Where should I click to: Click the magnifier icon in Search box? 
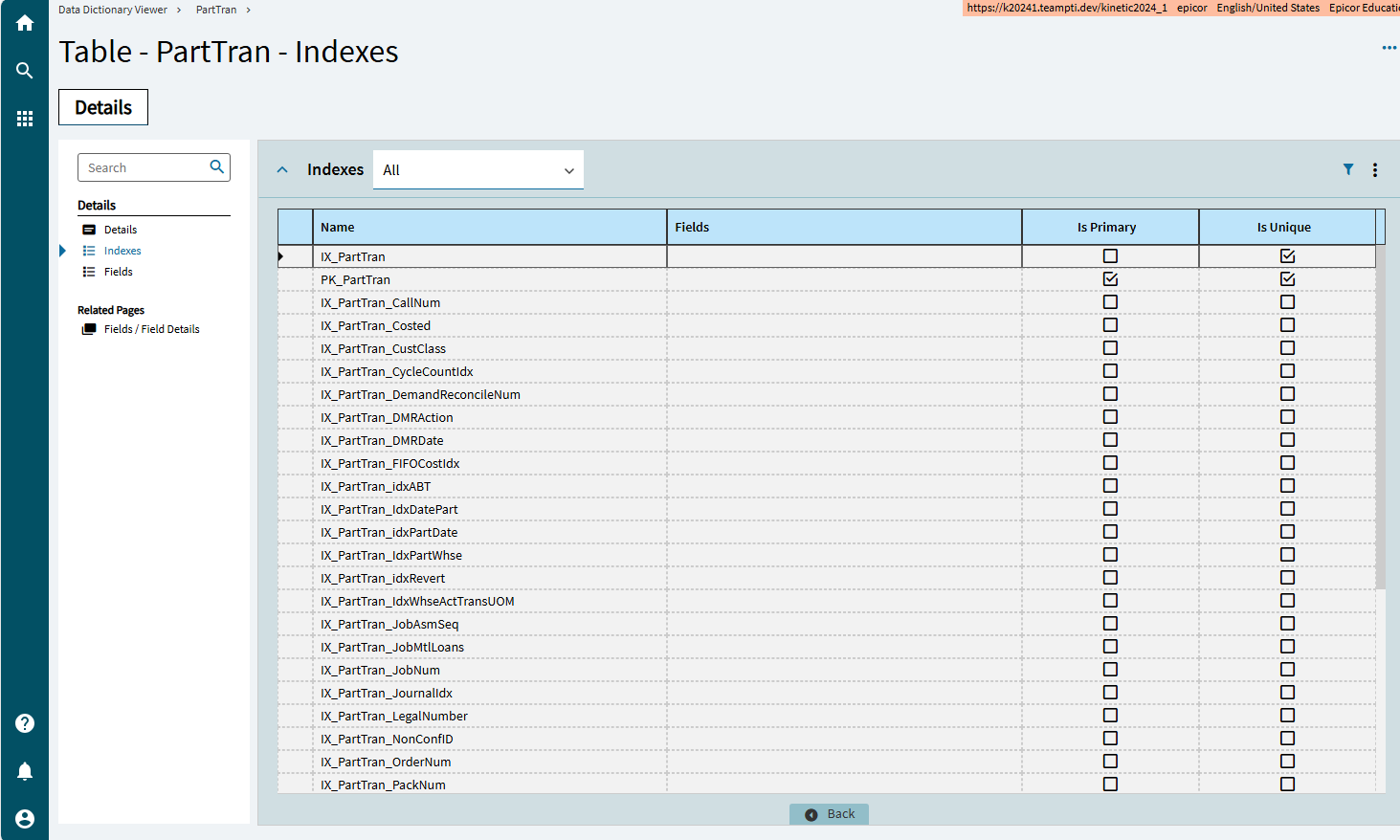pos(217,166)
